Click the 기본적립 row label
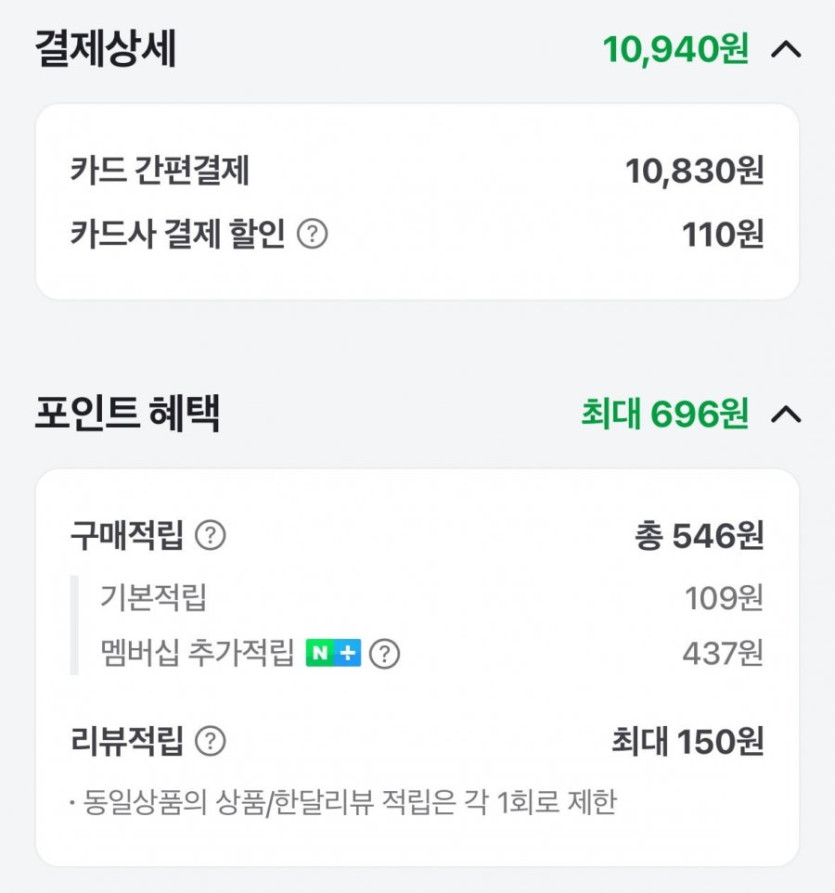The height and width of the screenshot is (893, 835). point(153,598)
